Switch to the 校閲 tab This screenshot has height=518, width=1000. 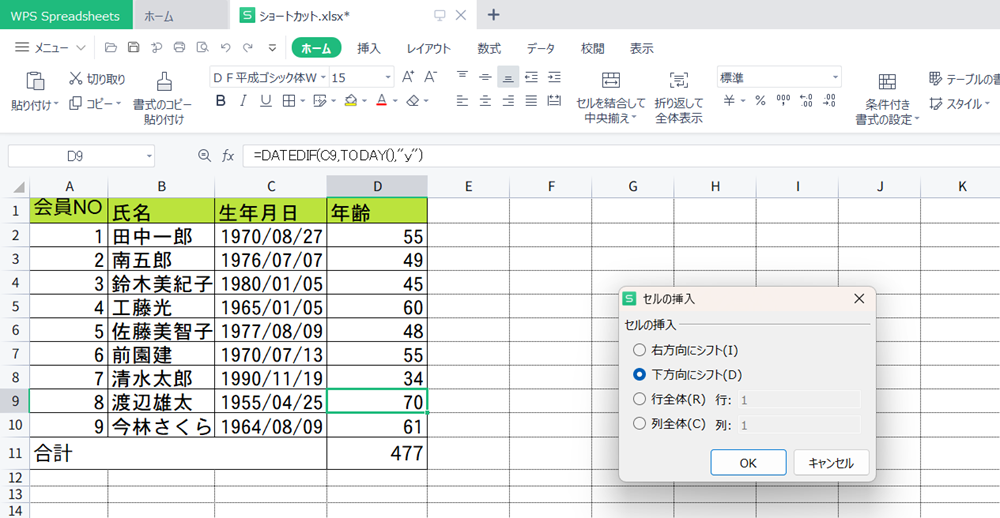coord(592,48)
